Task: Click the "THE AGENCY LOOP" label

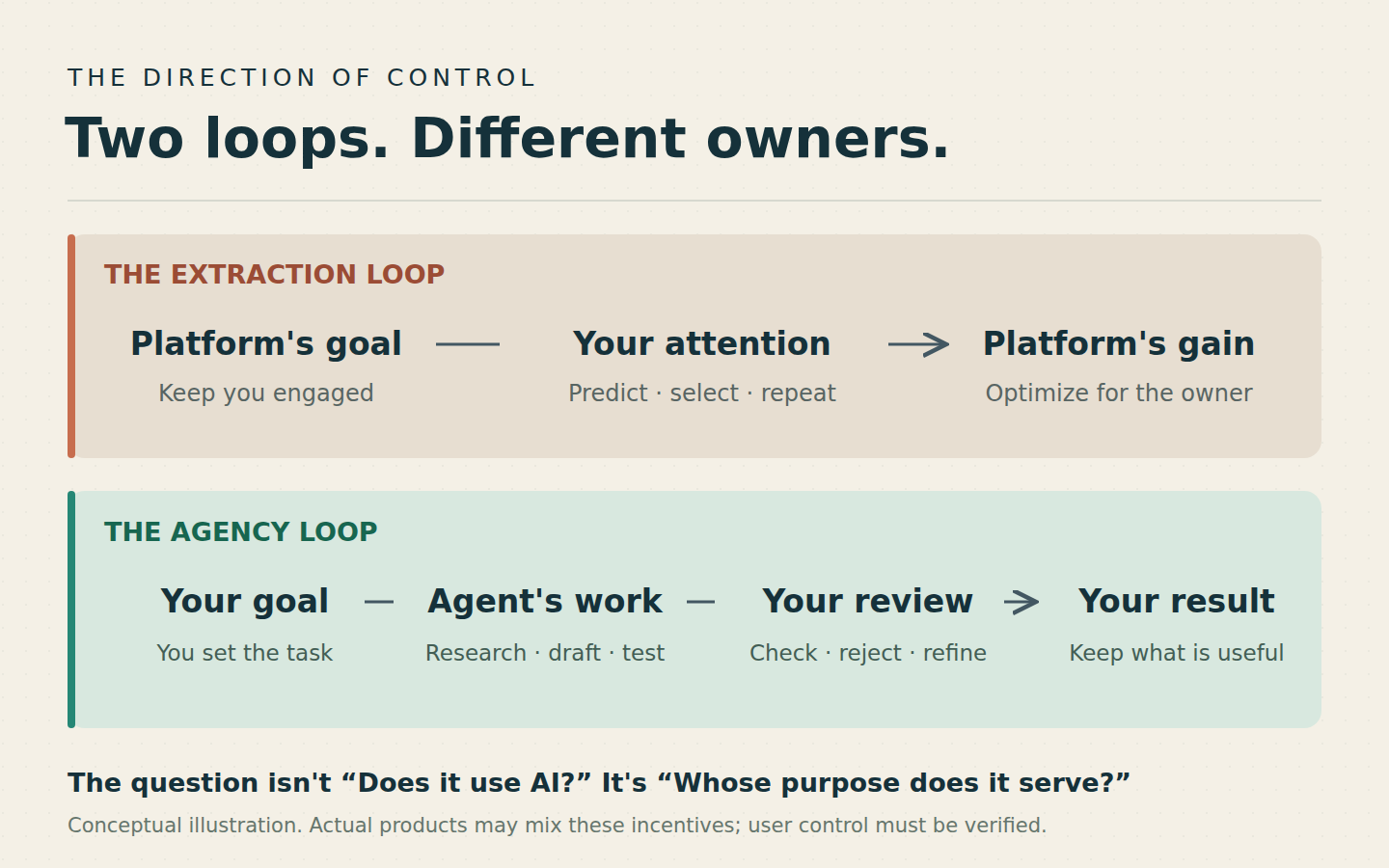Action: (241, 531)
